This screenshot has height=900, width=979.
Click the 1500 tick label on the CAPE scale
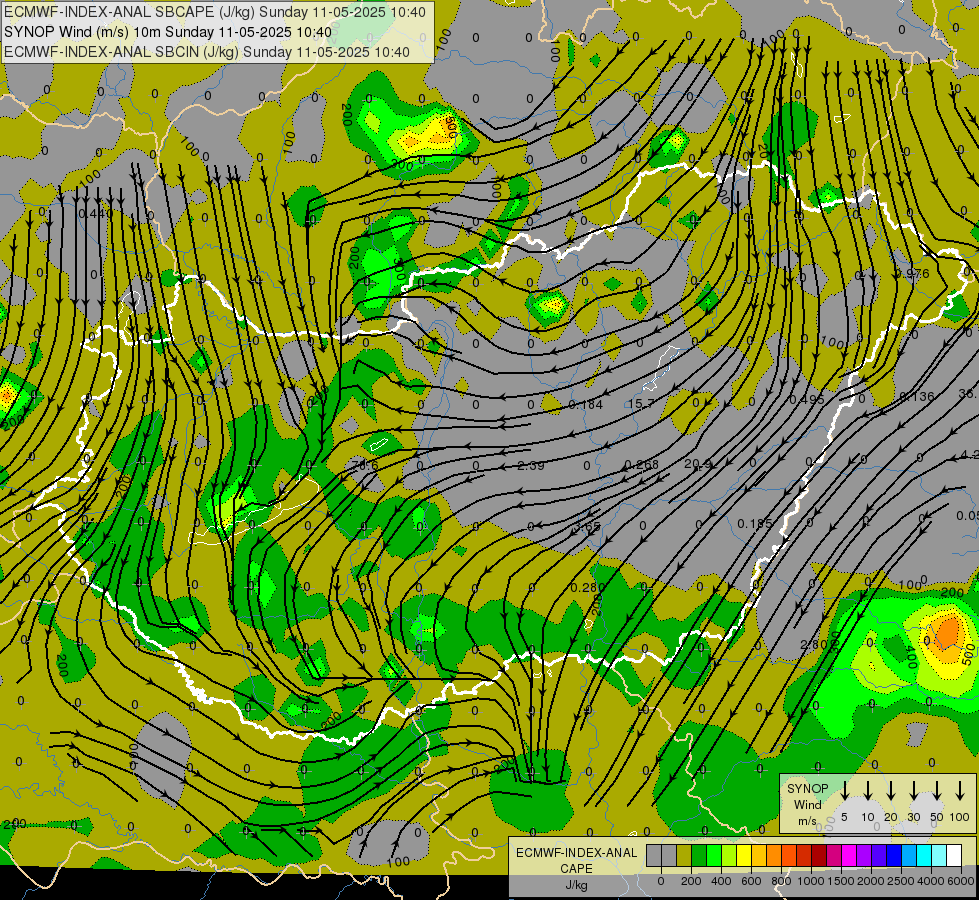pyautogui.click(x=840, y=881)
